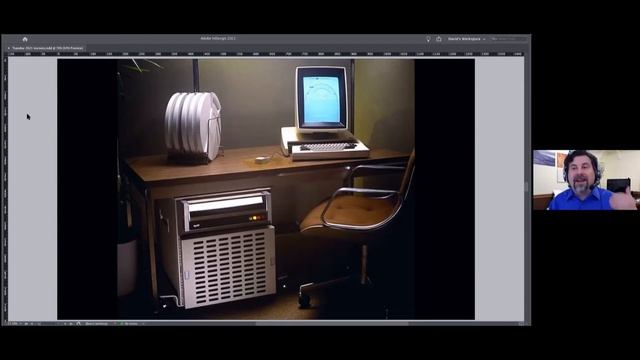Click the collapsed panel dock grip
Image resolution: width=640 pixels, height=360 pixels.
click(x=527, y=187)
